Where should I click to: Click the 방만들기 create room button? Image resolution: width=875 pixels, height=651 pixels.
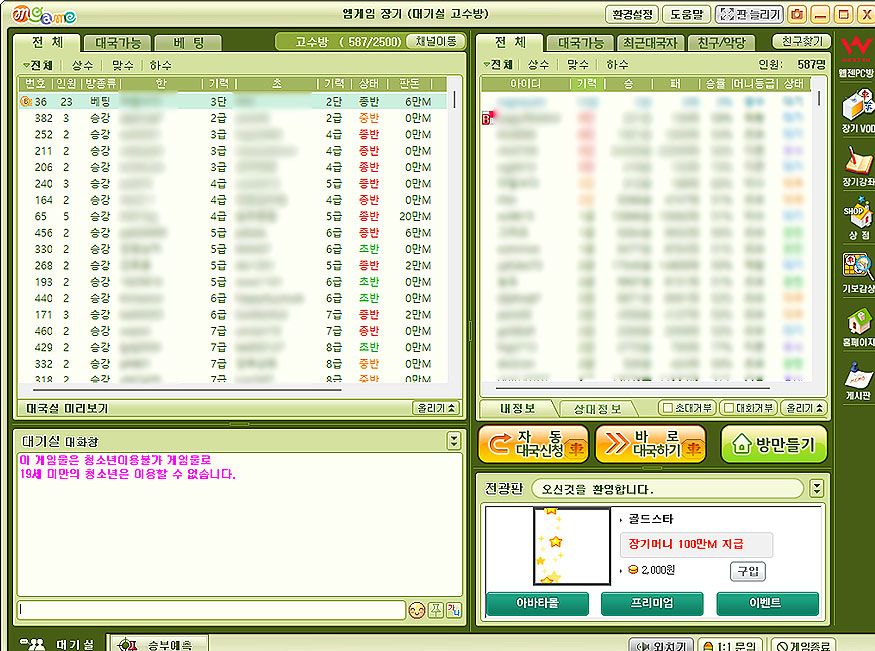[773, 444]
